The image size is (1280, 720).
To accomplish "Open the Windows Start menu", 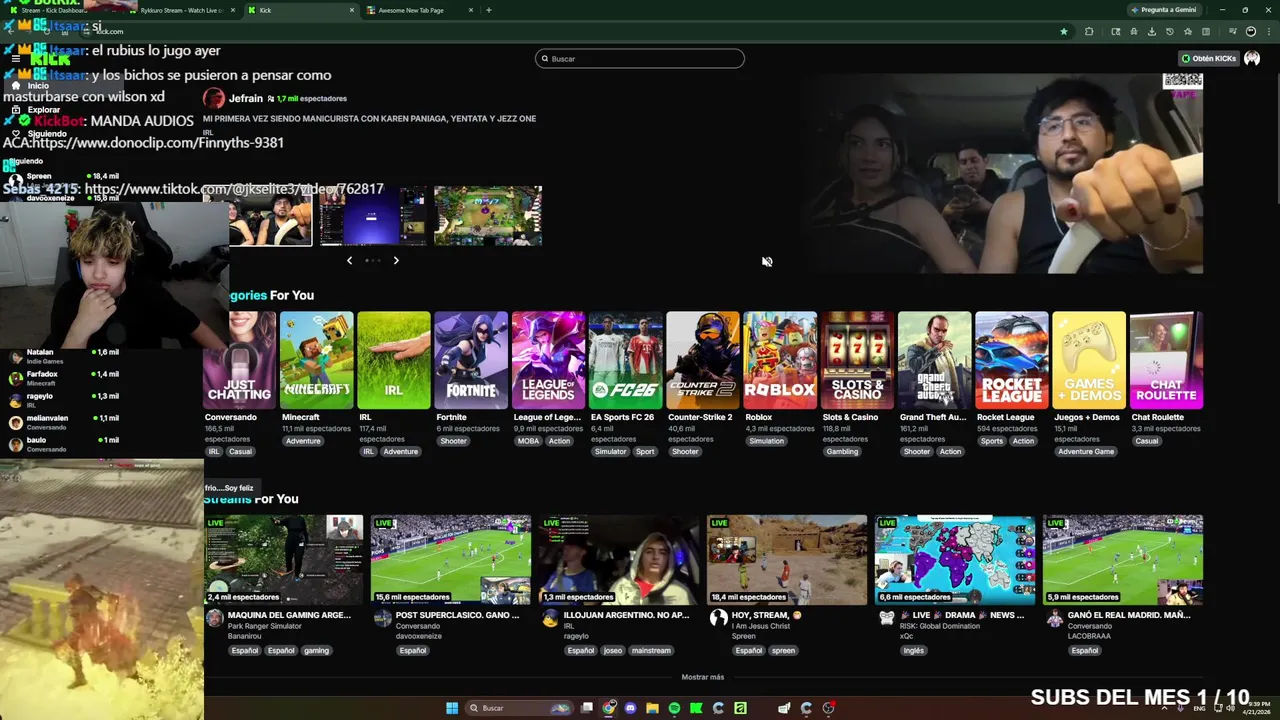I will pos(452,708).
